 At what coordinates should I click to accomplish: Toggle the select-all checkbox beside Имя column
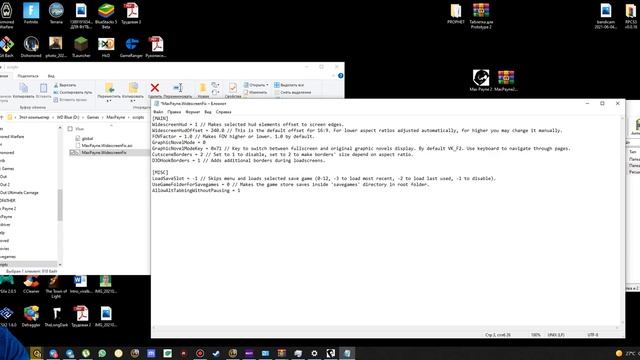point(70,129)
